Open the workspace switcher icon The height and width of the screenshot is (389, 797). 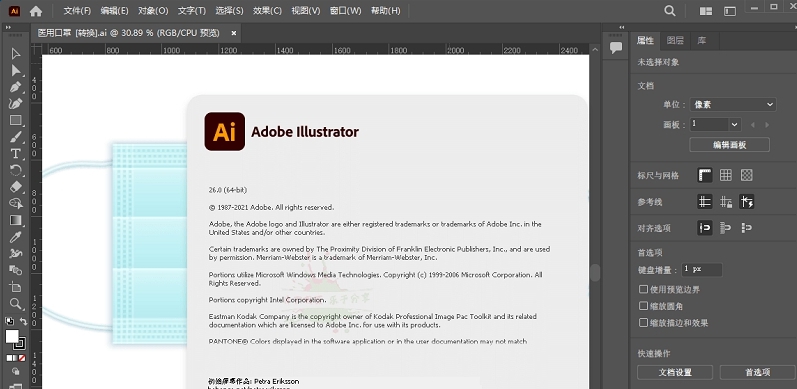pyautogui.click(x=730, y=11)
